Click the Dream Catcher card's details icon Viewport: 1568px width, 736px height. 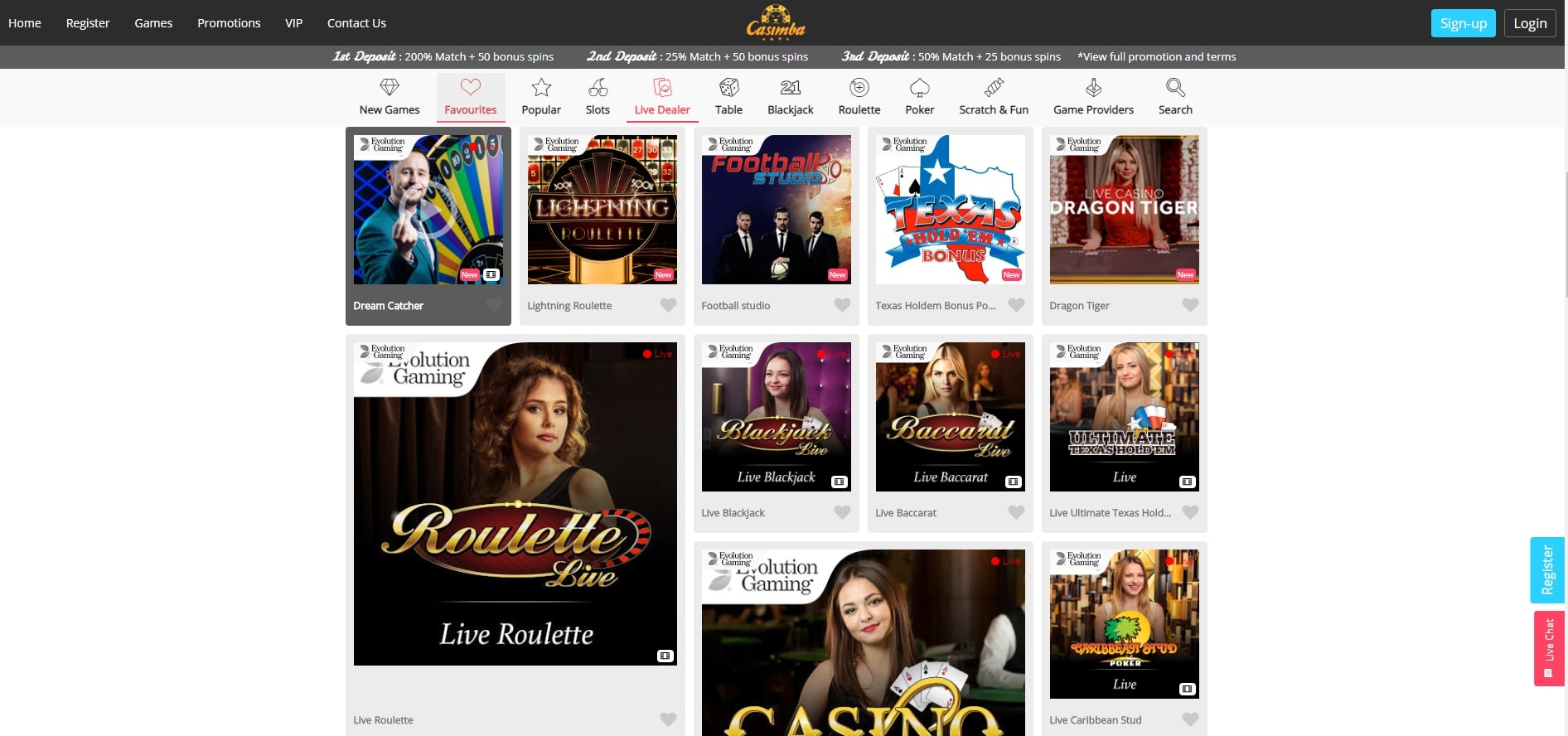(491, 274)
